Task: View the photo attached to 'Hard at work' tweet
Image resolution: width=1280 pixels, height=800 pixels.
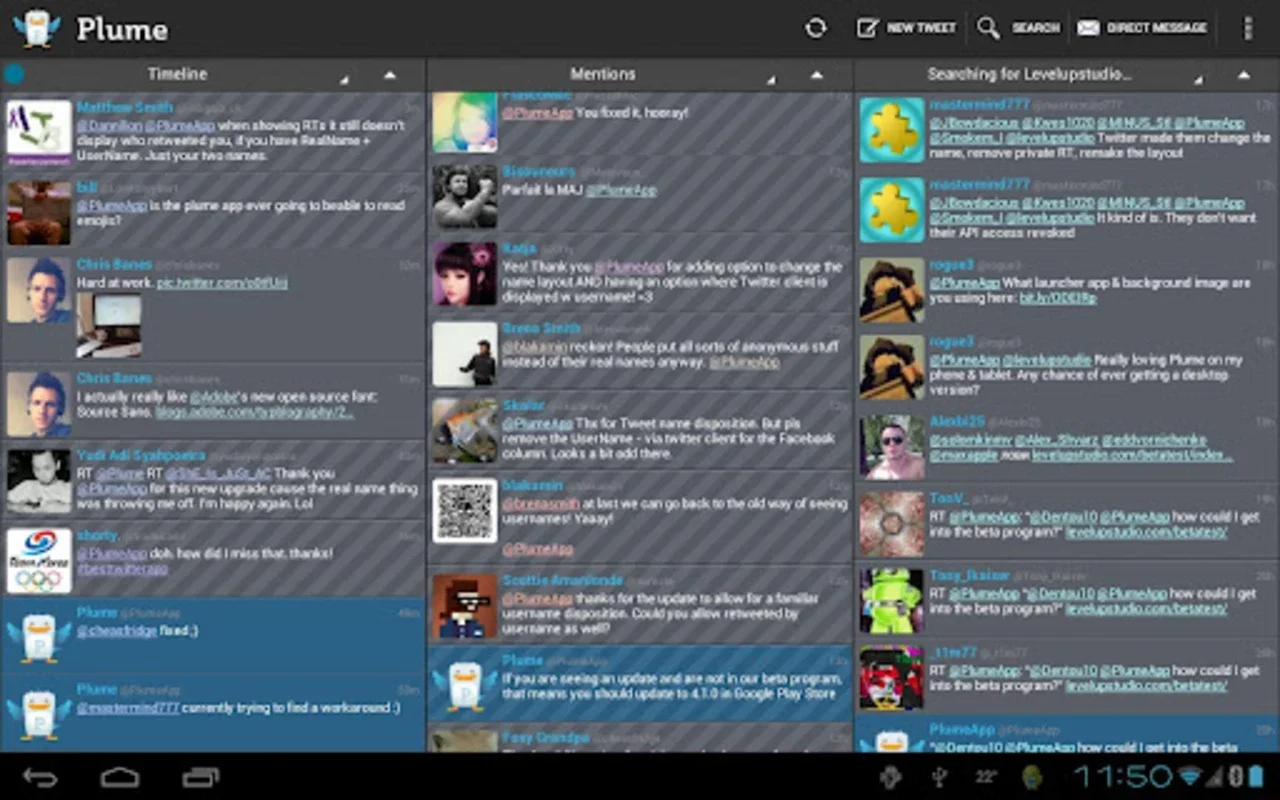Action: (109, 325)
